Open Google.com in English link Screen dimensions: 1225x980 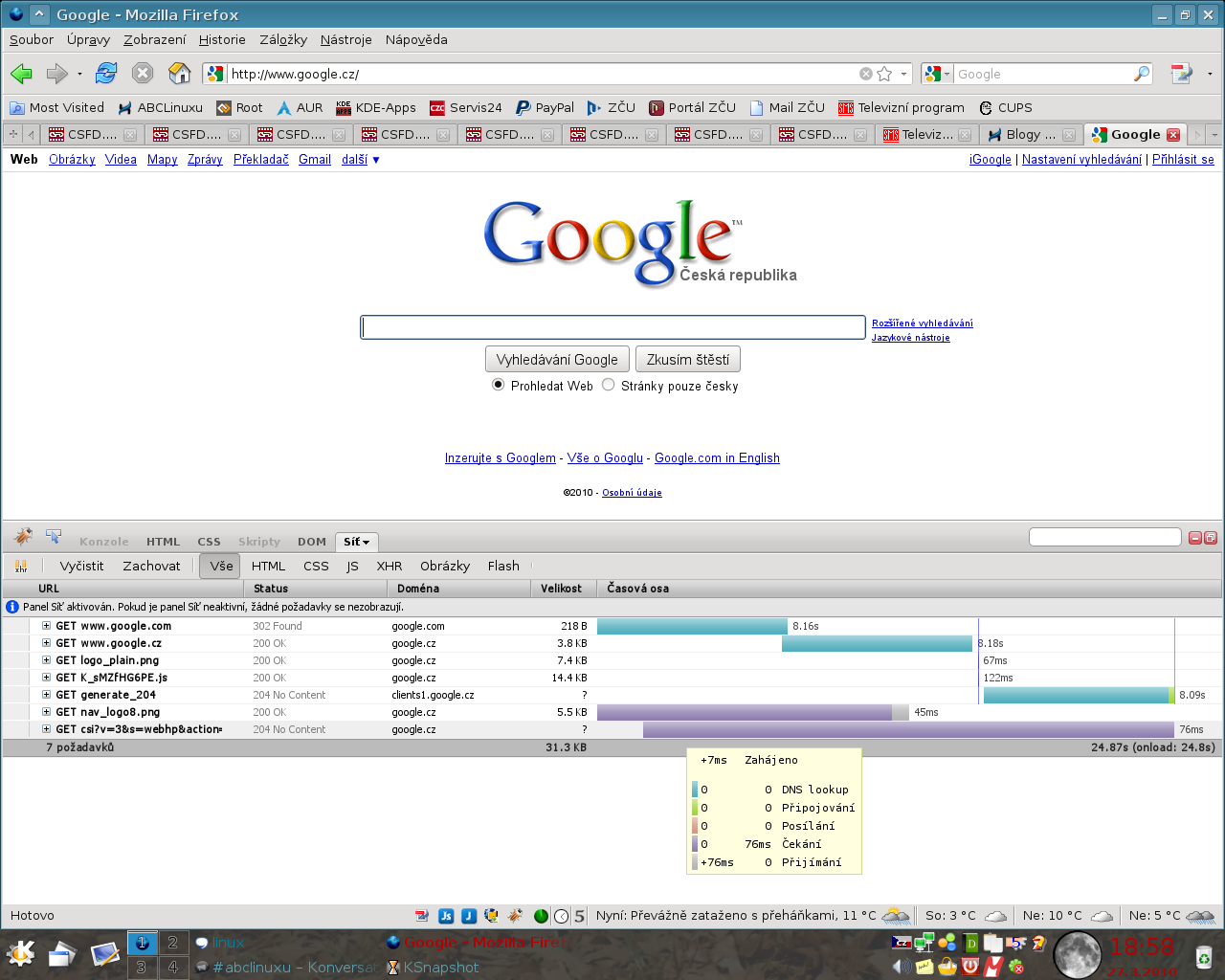tap(717, 458)
